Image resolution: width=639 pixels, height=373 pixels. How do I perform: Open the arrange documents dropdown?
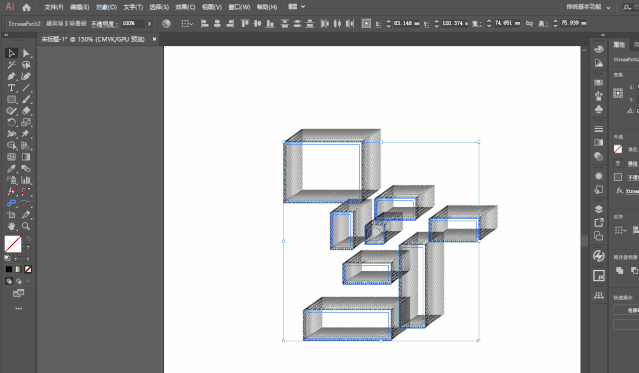pyautogui.click(x=297, y=7)
